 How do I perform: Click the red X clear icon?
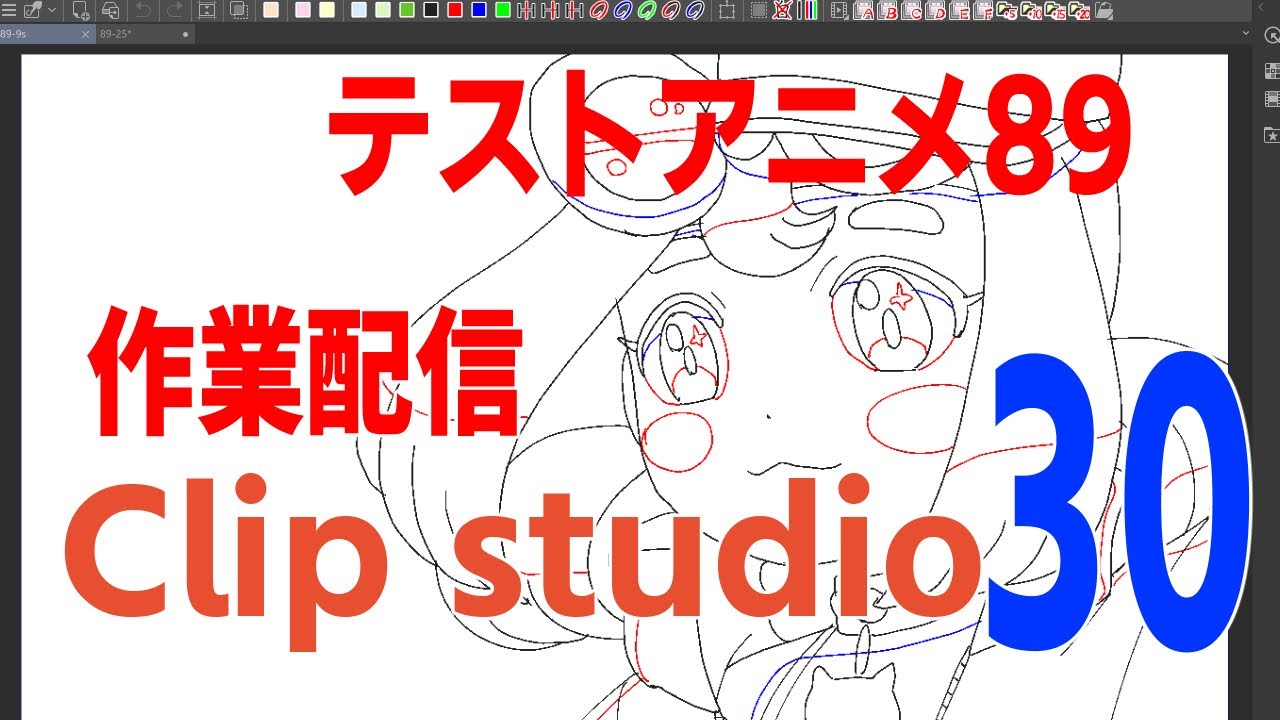(x=783, y=10)
